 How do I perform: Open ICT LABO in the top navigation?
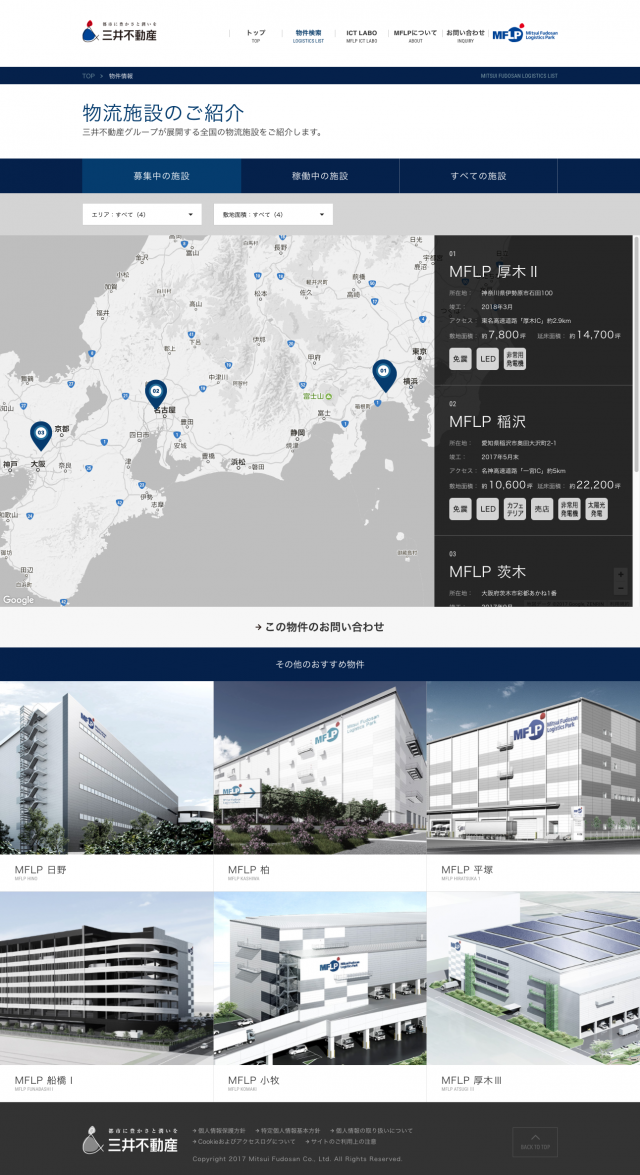(x=361, y=35)
